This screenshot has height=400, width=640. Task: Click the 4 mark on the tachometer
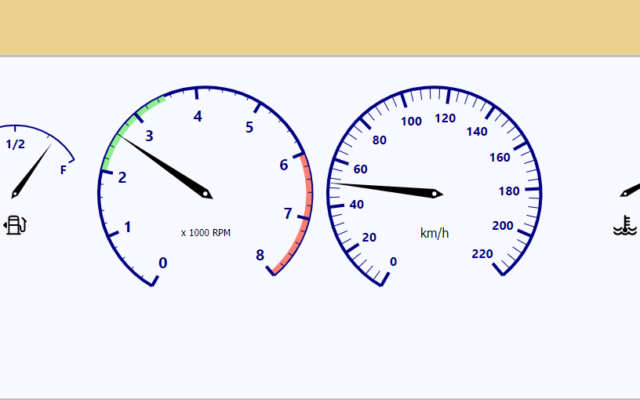coord(198,117)
